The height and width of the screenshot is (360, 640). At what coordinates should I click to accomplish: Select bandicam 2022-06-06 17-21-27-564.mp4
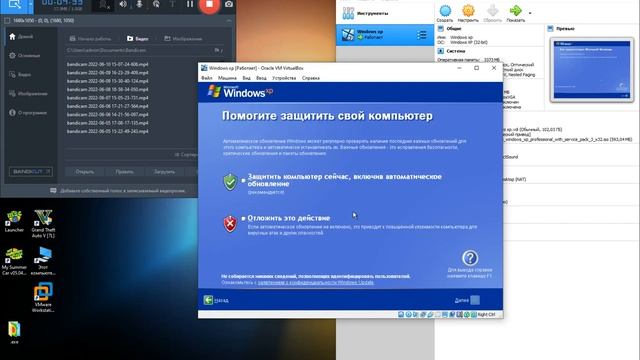coord(108,106)
